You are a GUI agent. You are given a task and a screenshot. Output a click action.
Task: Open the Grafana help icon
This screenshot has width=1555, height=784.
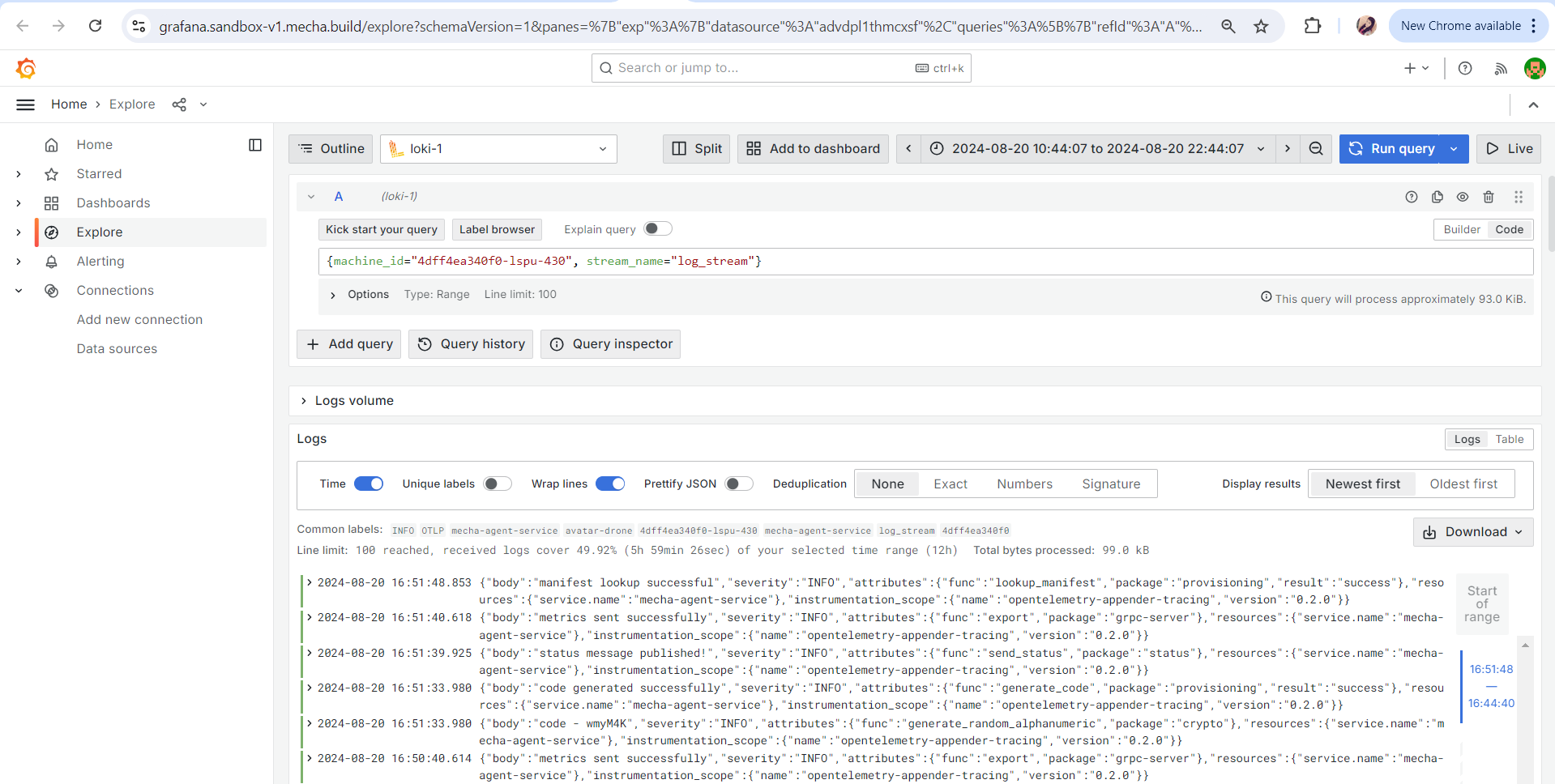click(1465, 68)
